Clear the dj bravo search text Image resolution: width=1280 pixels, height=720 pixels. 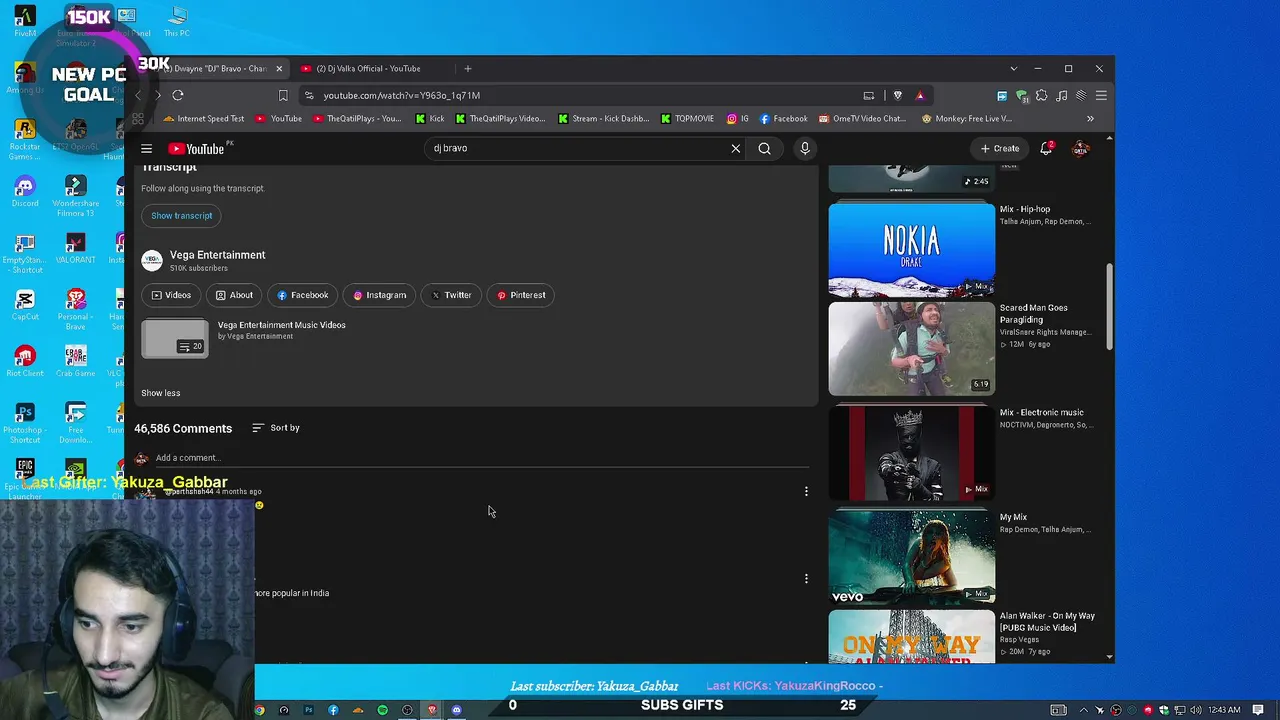(x=736, y=149)
